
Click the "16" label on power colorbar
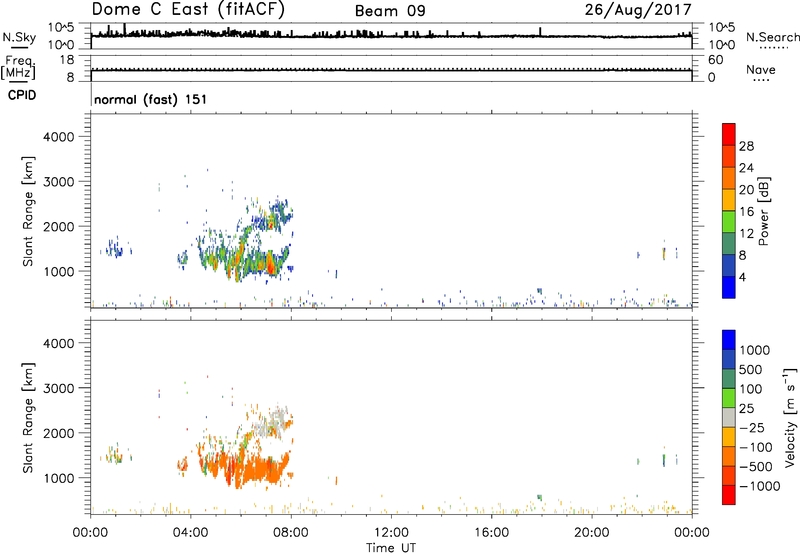point(746,212)
